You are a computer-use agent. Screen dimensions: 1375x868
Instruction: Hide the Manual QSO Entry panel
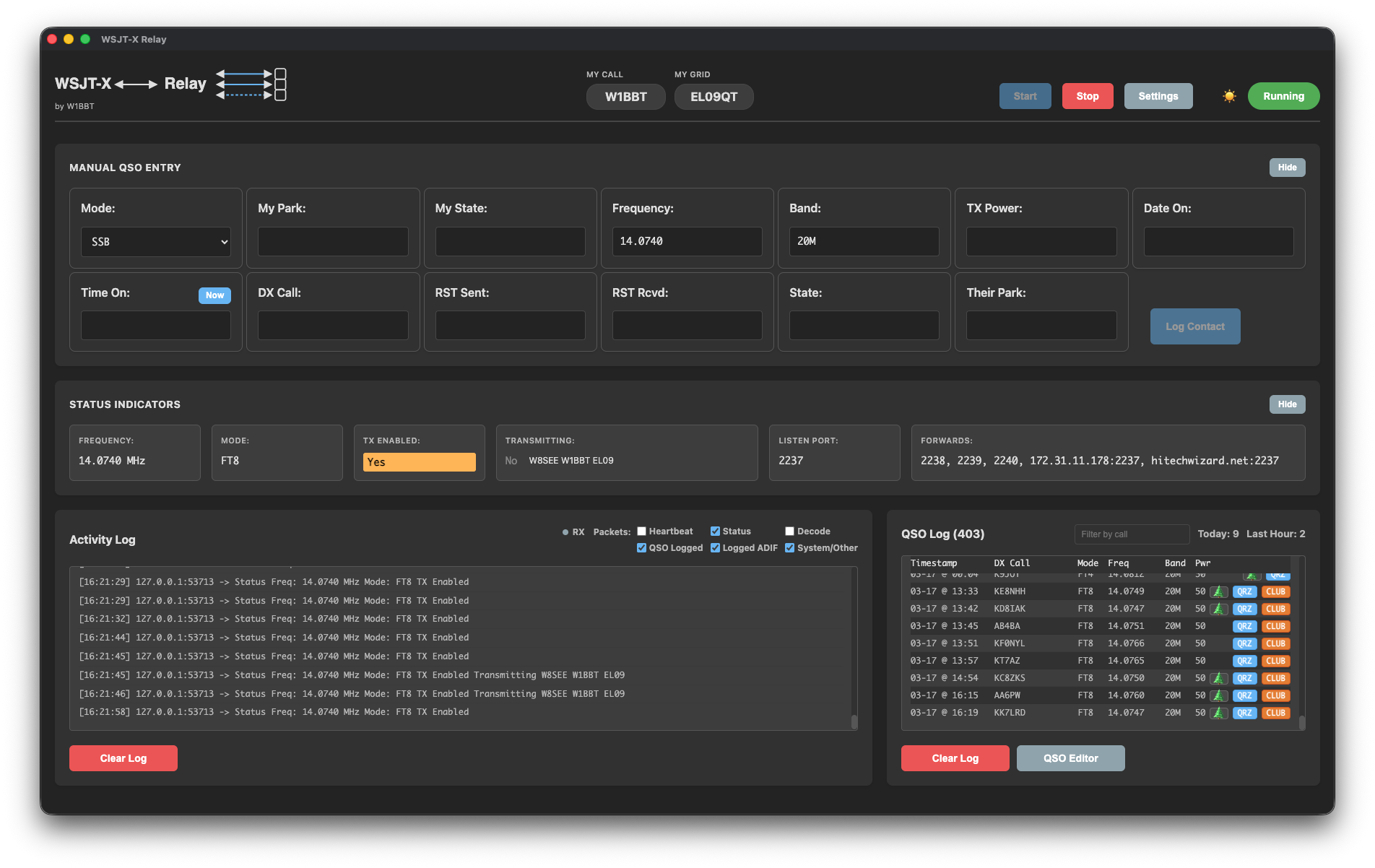1287,168
